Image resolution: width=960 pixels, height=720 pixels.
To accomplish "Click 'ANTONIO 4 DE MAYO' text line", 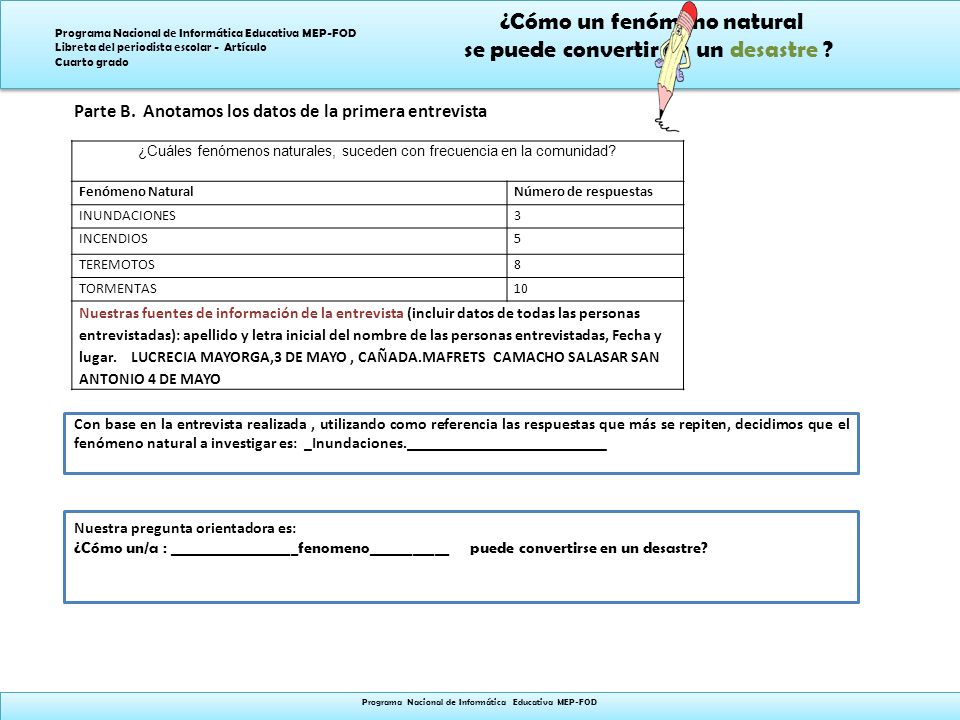I will pos(149,380).
